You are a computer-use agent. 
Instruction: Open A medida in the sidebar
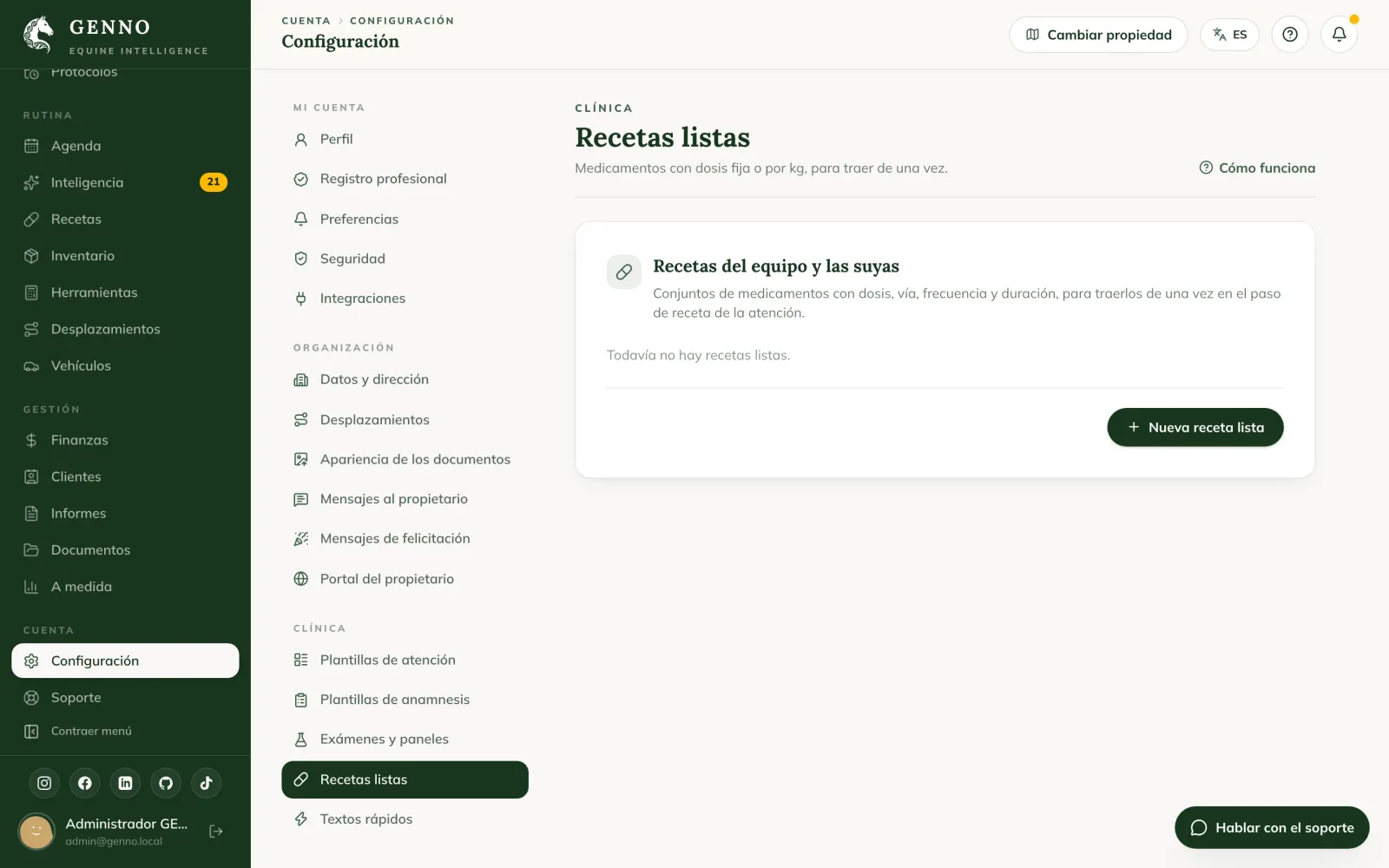coord(125,587)
